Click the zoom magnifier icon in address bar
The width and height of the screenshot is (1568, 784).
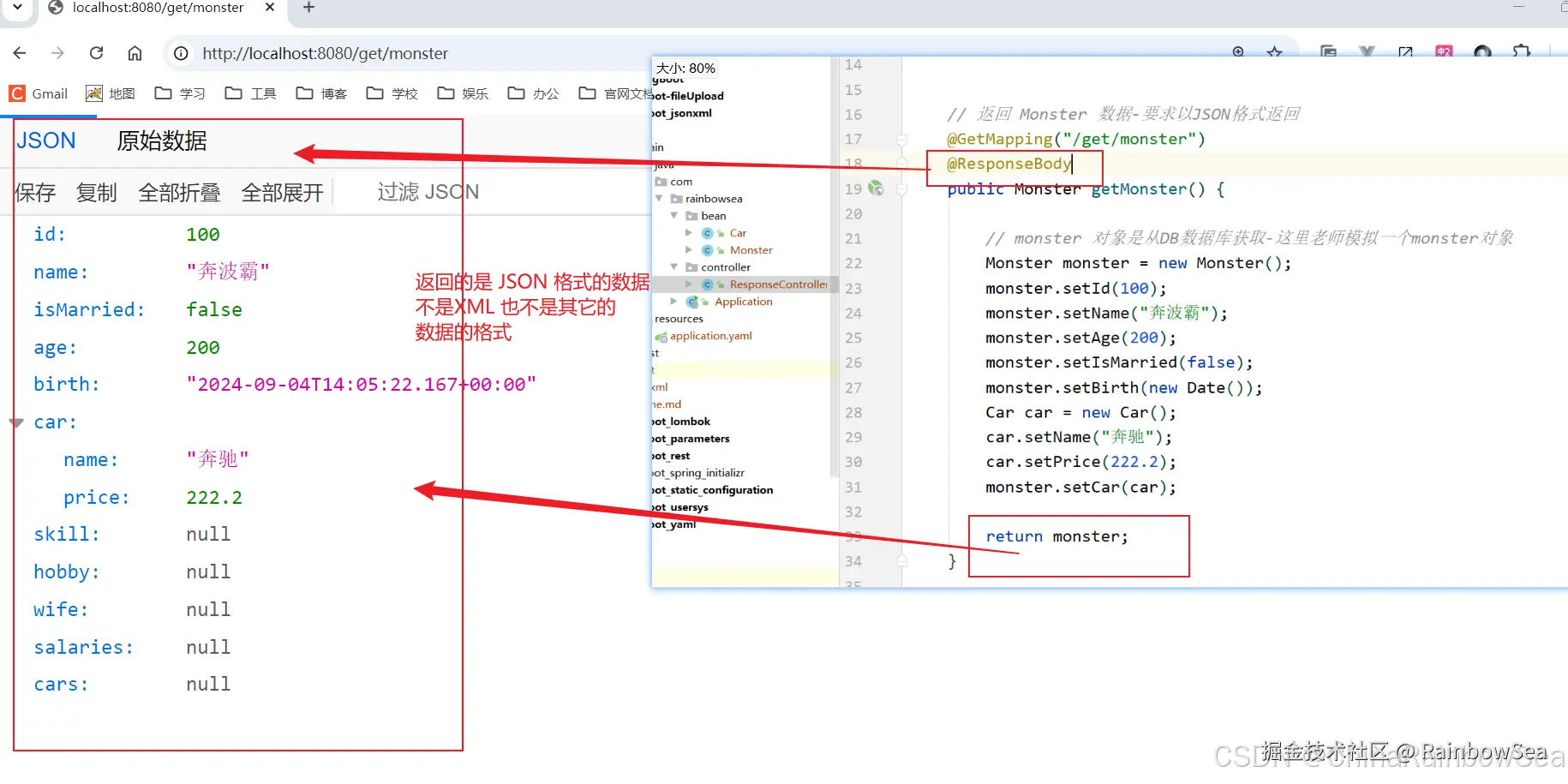click(1238, 51)
